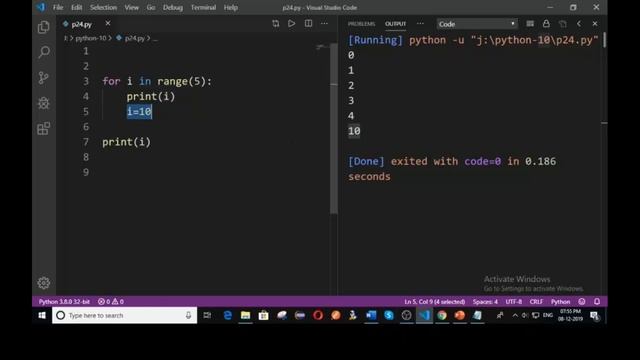Open the Opera browser taskbar icon
The width and height of the screenshot is (640, 360).
[318, 316]
